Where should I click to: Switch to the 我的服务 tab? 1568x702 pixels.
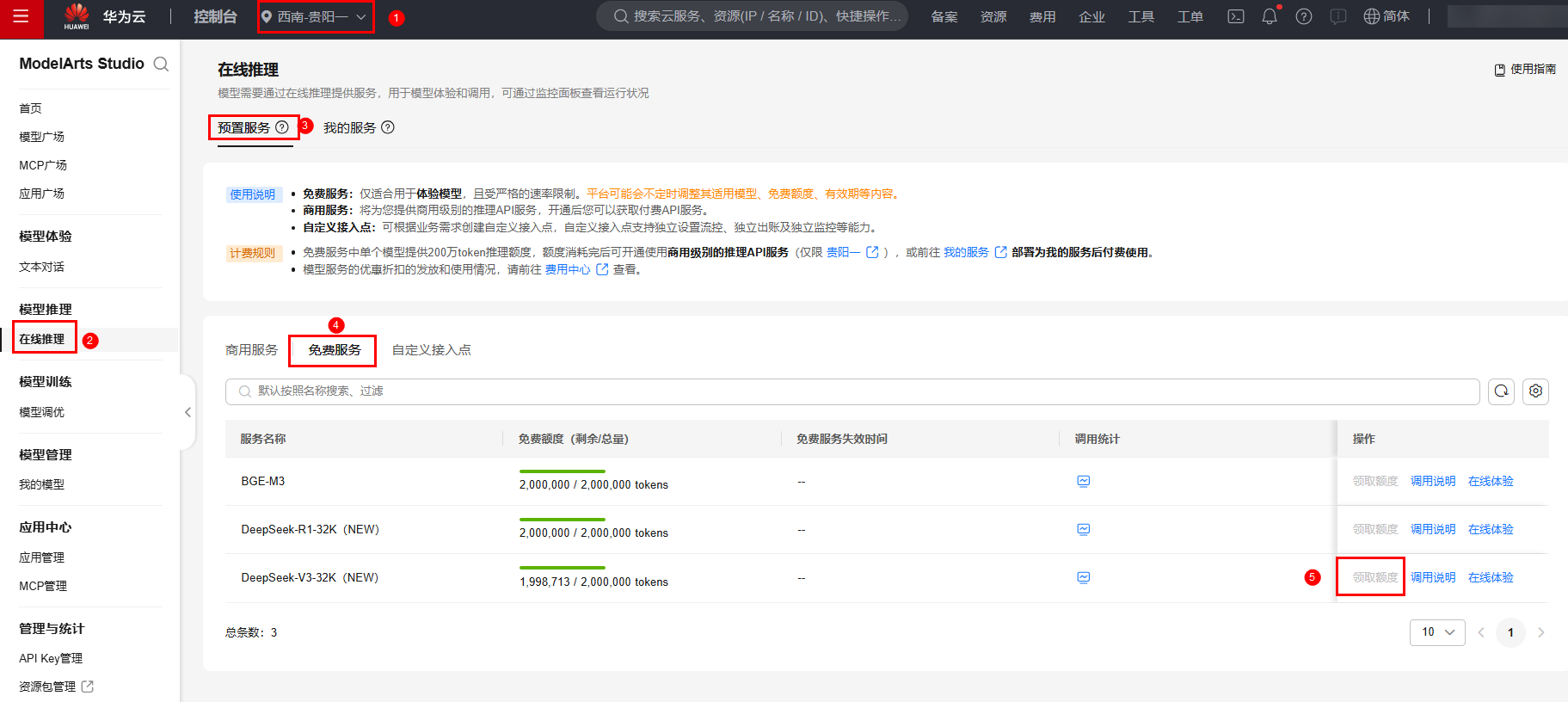tap(350, 127)
